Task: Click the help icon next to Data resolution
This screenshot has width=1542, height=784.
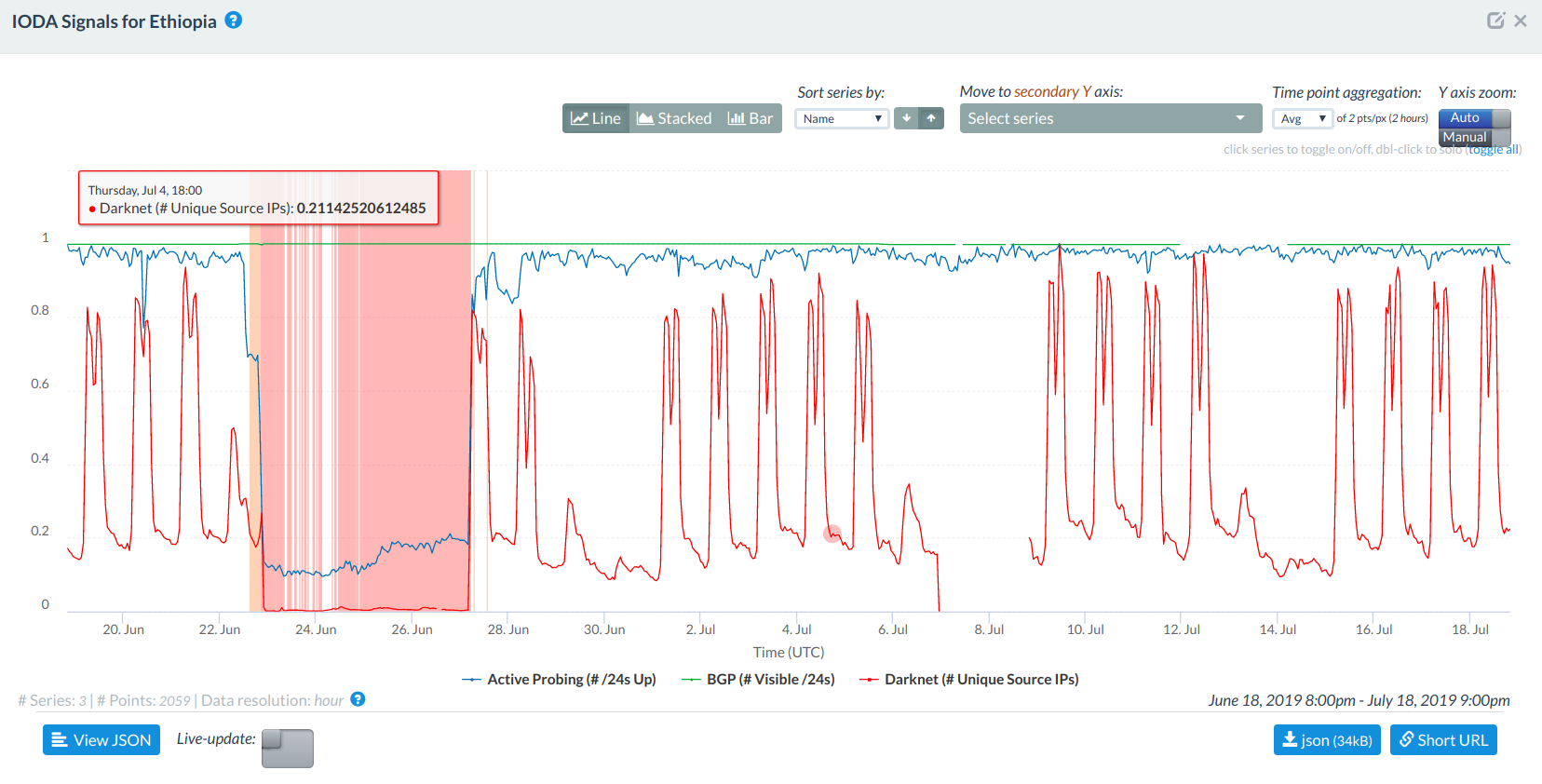Action: pos(358,699)
